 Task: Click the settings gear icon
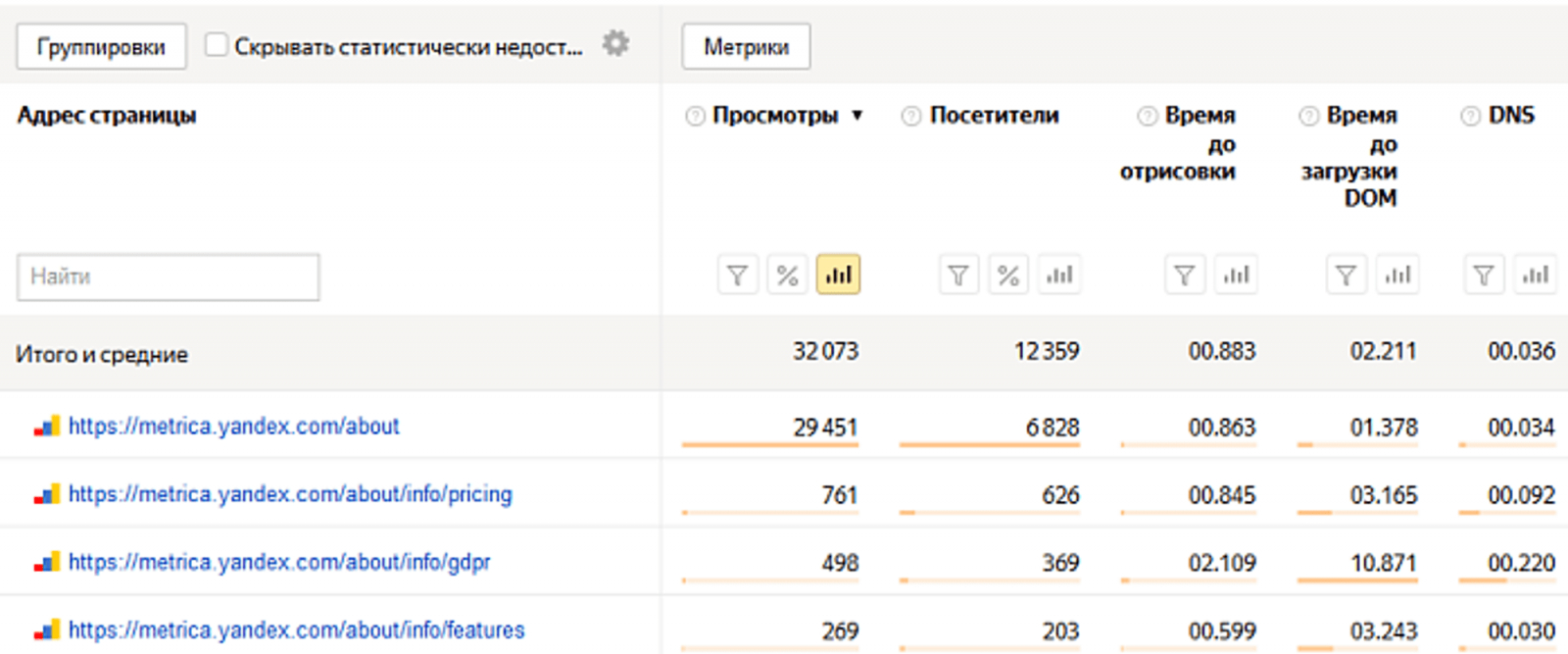tap(615, 44)
